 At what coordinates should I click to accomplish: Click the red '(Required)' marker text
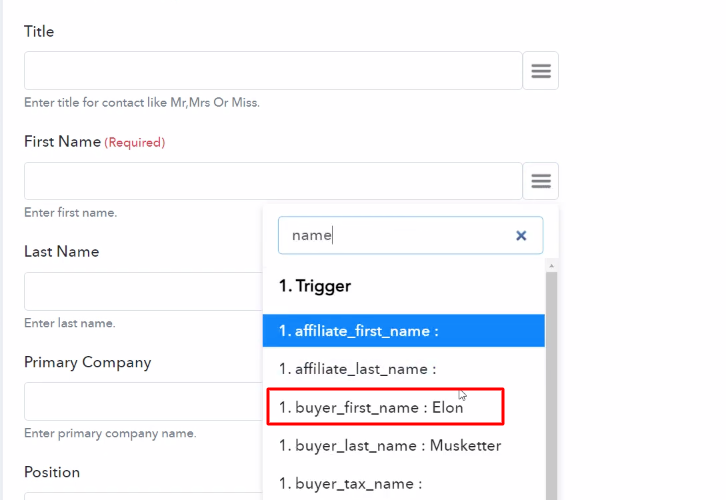134,142
